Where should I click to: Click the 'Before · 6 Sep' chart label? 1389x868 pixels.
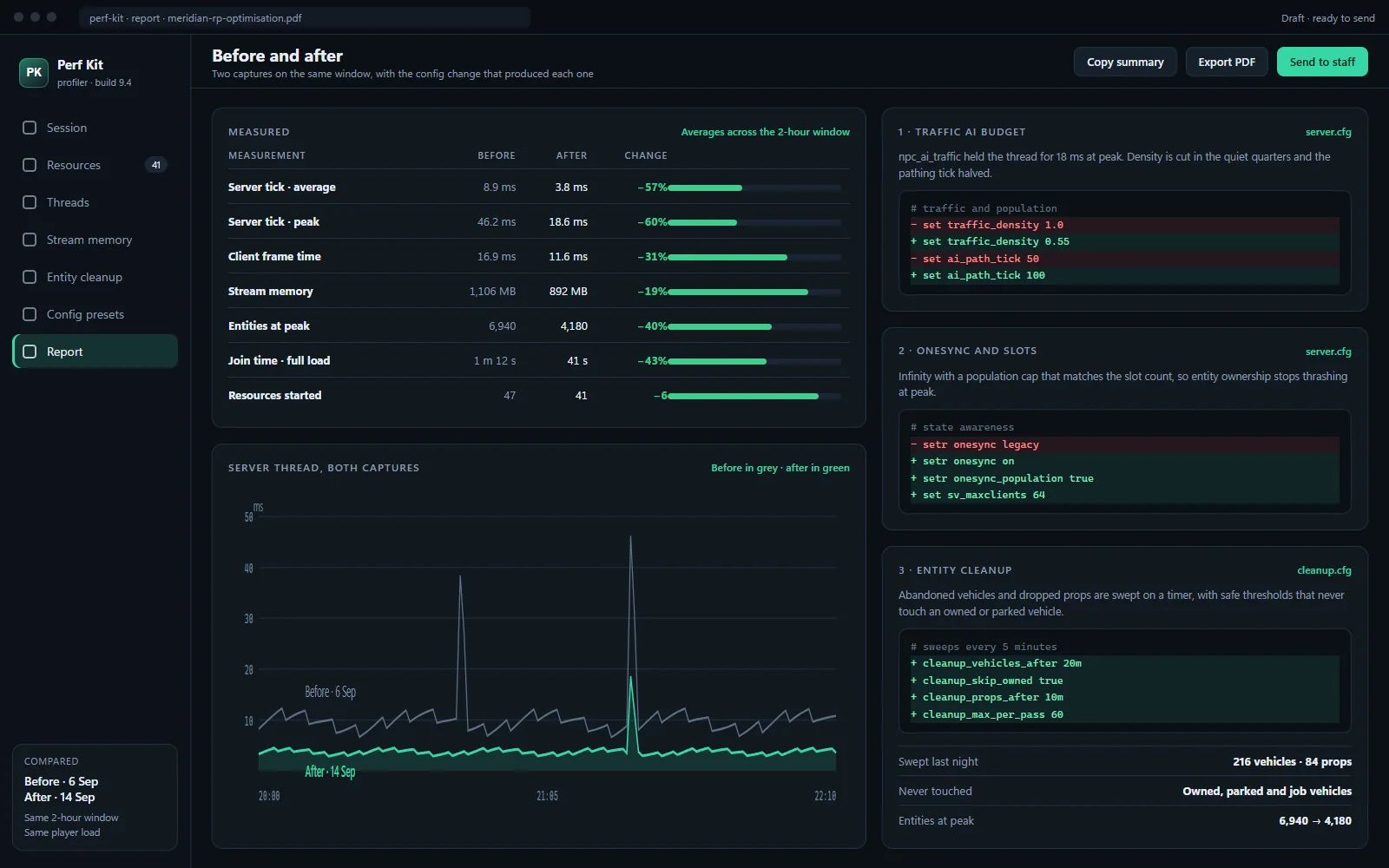[x=330, y=692]
